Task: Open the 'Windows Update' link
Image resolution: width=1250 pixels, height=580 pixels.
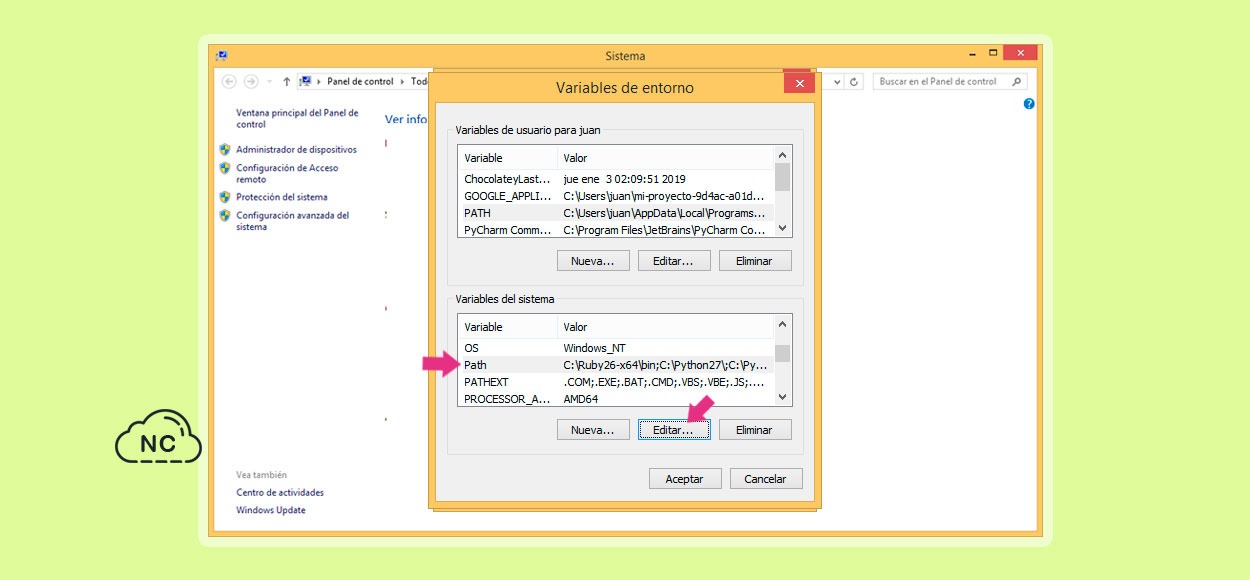Action: tap(271, 510)
